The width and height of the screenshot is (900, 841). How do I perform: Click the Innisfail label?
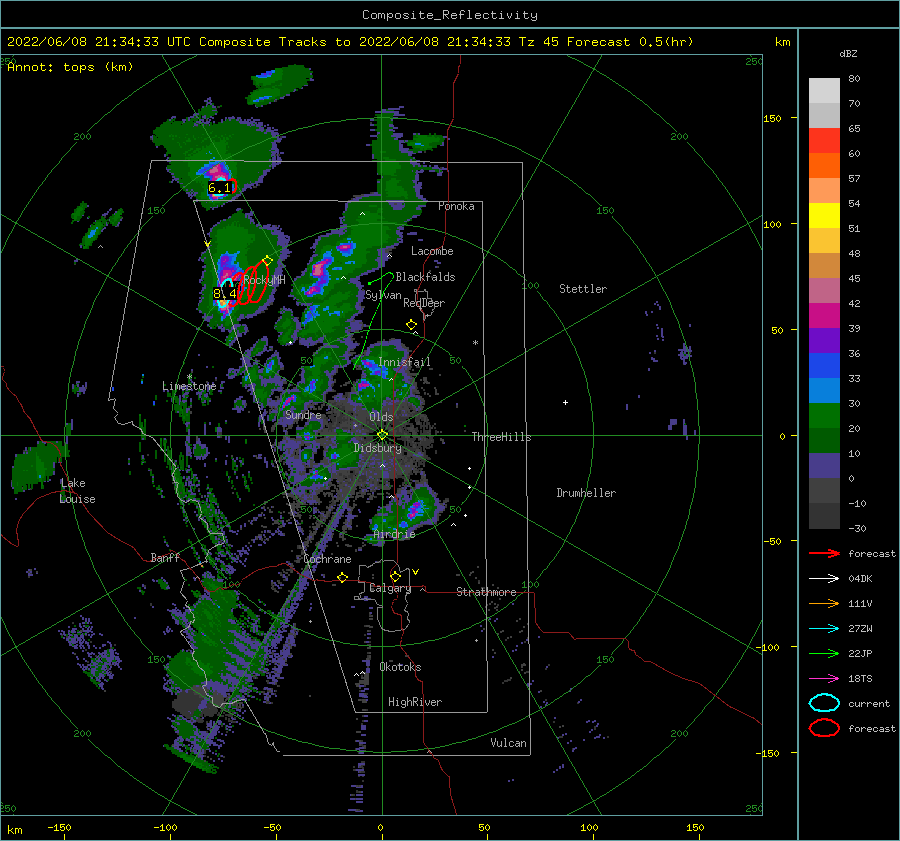tap(404, 362)
